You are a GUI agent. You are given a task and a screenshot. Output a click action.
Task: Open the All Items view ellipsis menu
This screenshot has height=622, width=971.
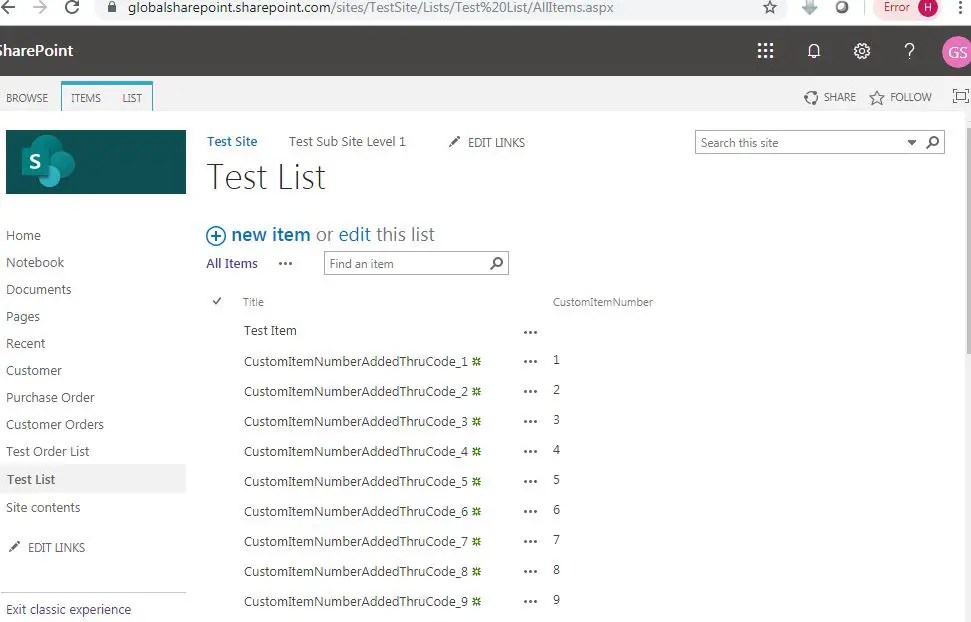[x=285, y=263]
